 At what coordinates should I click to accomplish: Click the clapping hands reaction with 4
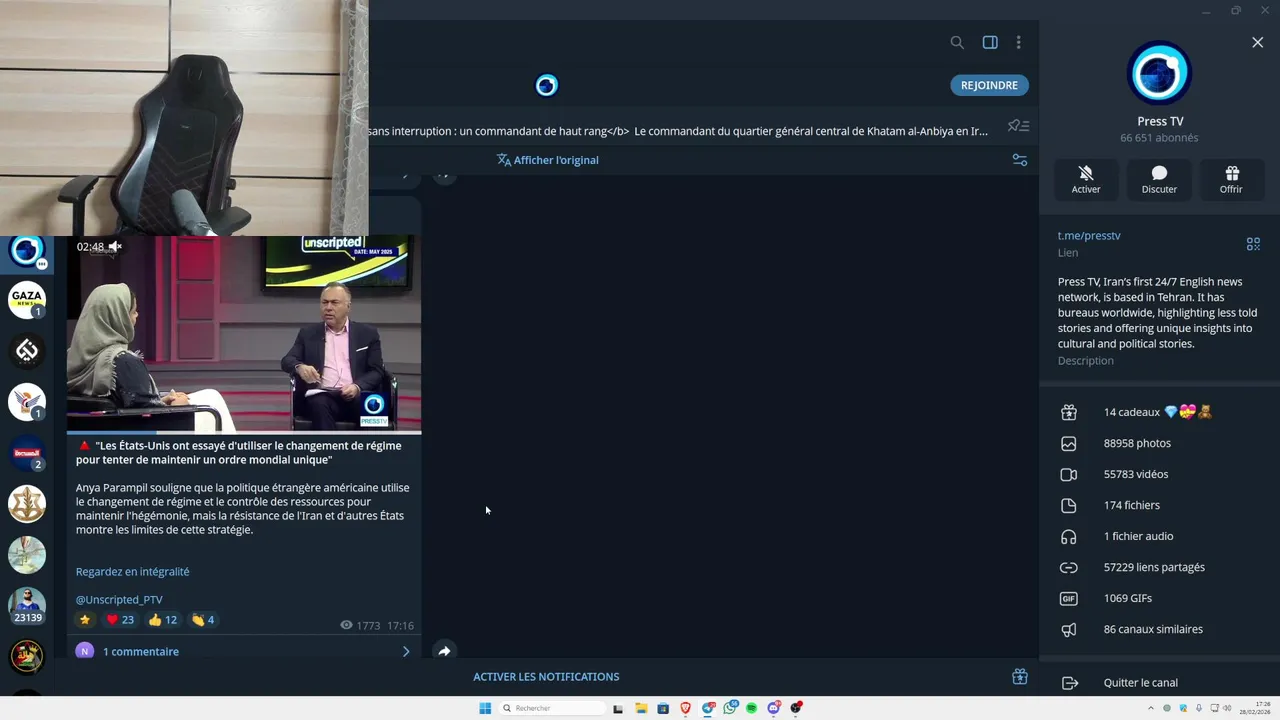(x=203, y=620)
